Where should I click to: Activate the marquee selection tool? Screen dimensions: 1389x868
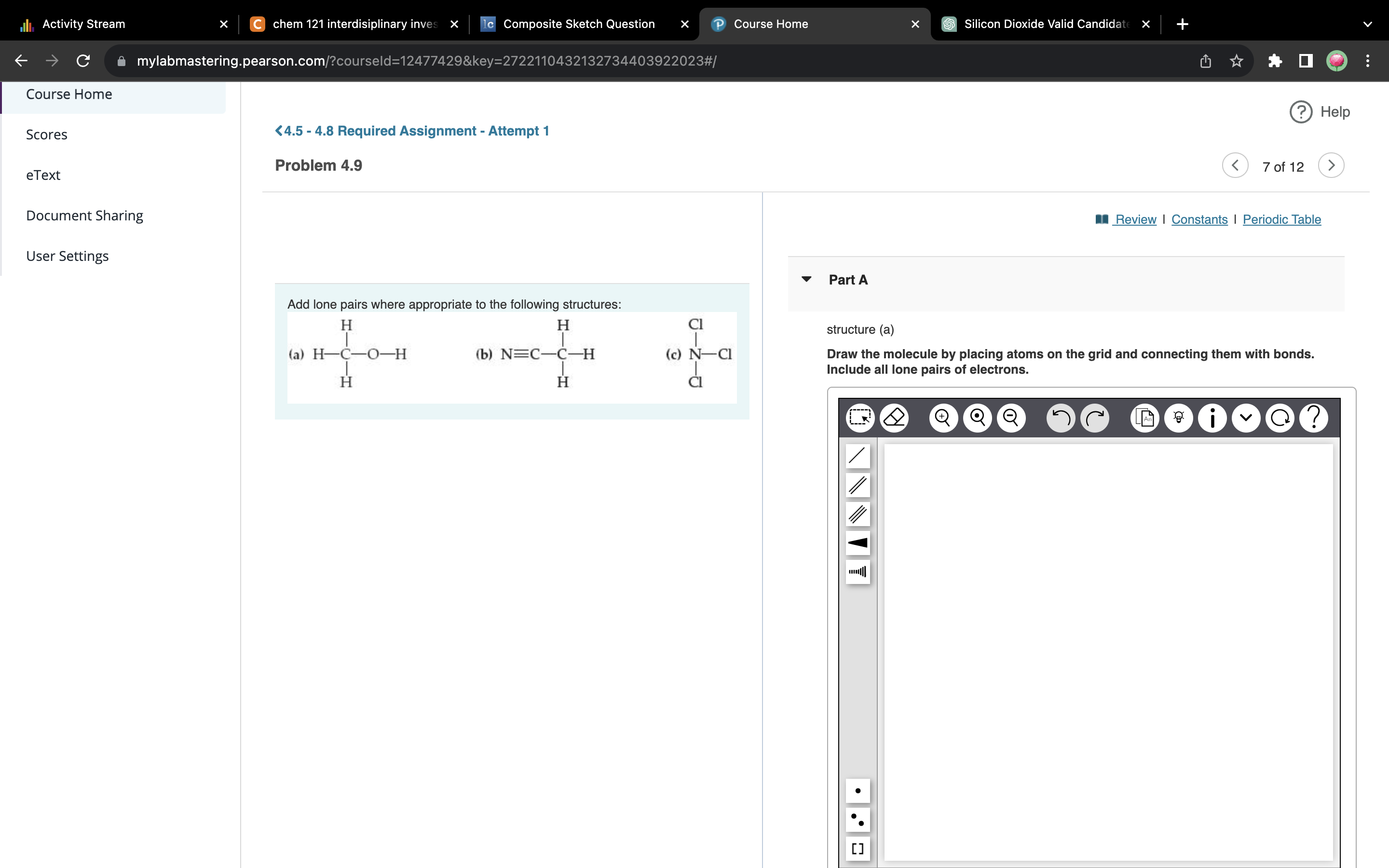(860, 417)
